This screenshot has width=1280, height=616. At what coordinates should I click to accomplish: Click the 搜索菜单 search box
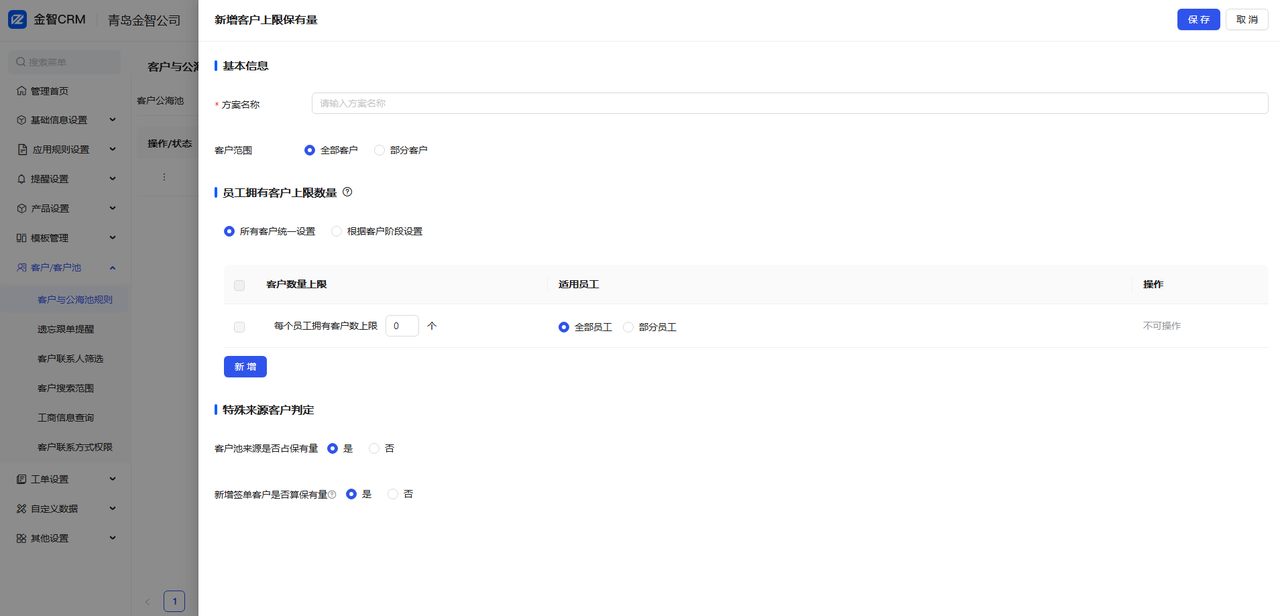tap(65, 62)
